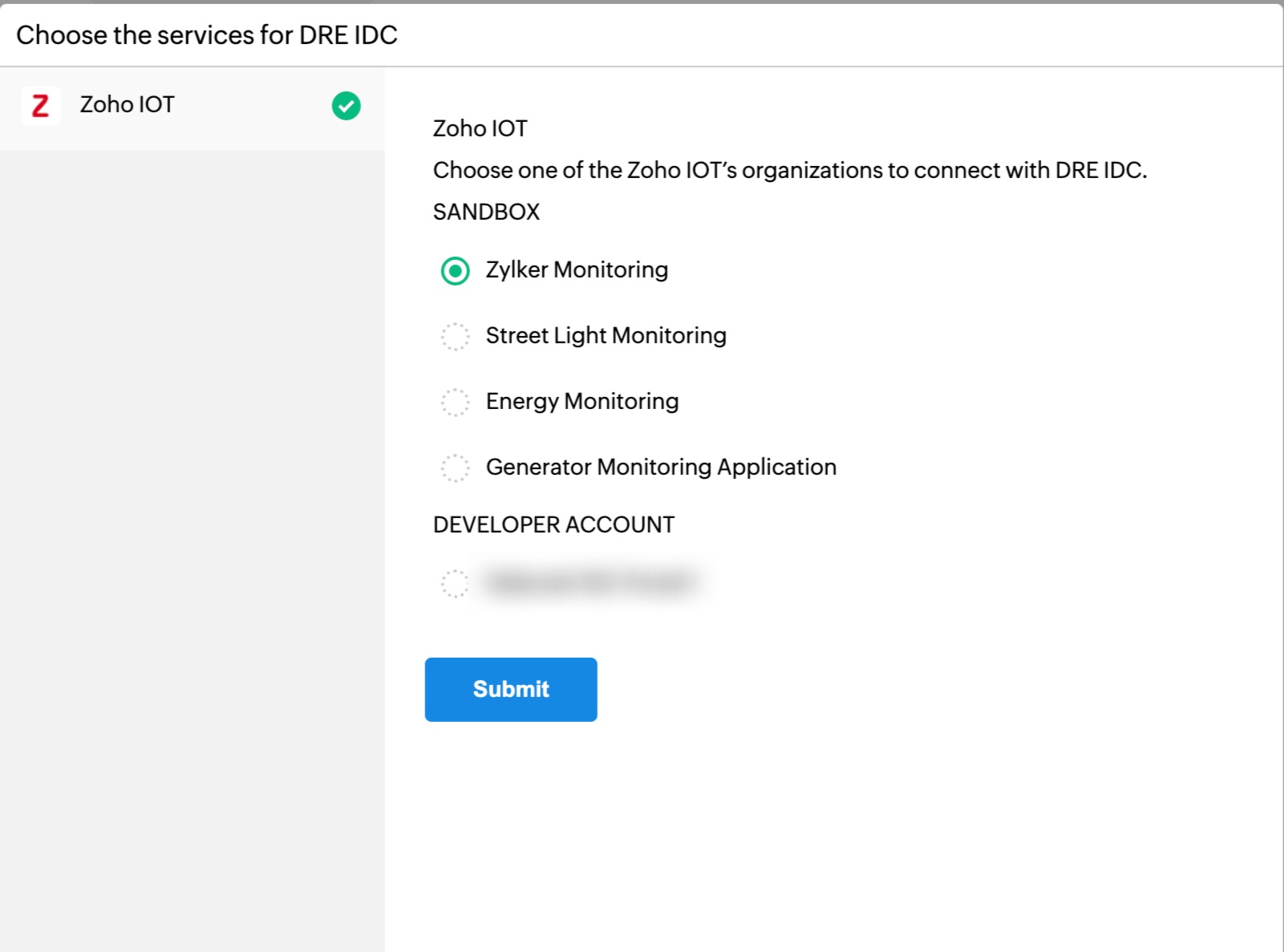Select the blurred developer account radio button
This screenshot has width=1284, height=952.
455,584
